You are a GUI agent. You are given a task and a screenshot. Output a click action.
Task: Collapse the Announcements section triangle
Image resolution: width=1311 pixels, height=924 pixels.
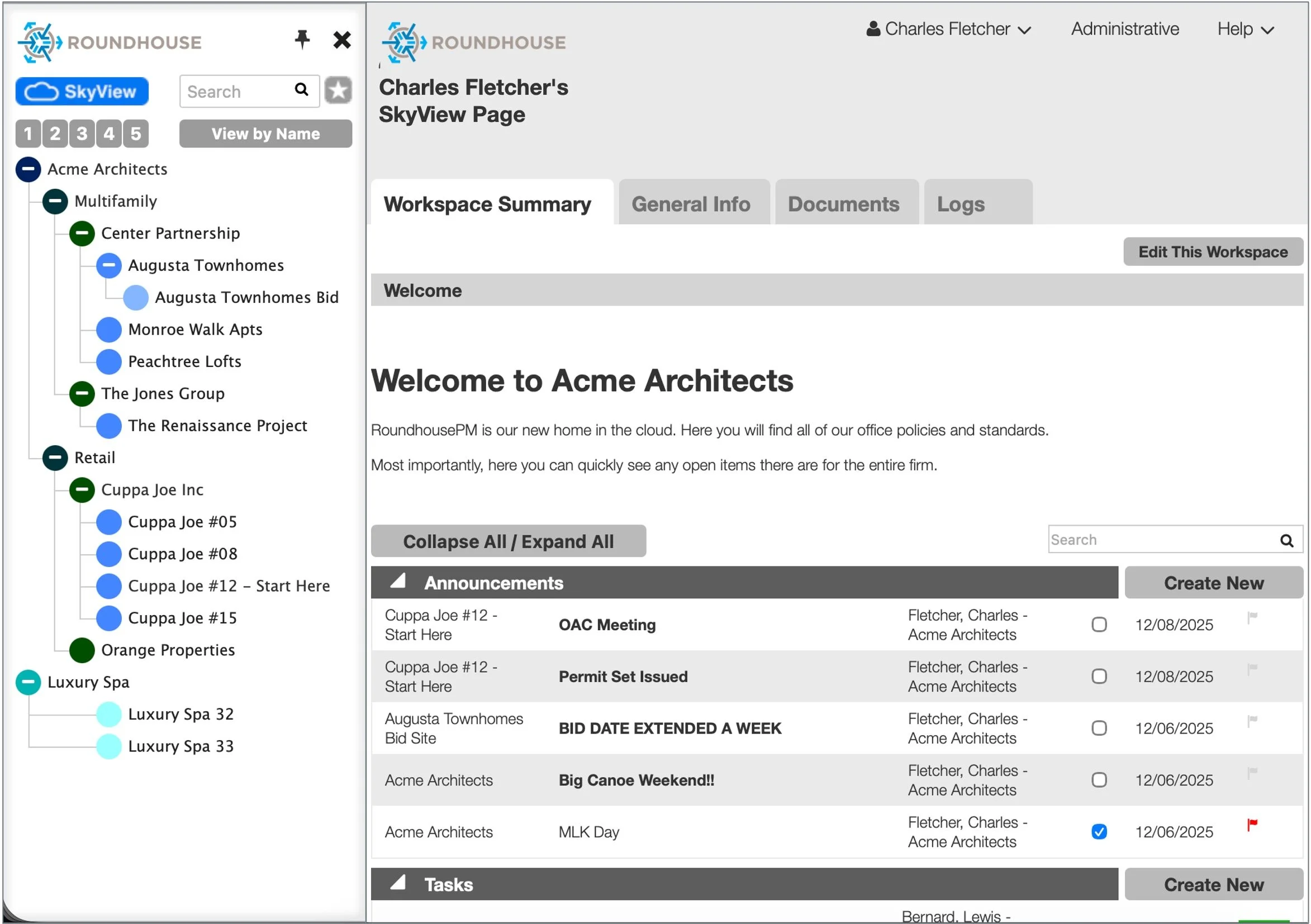click(x=398, y=582)
